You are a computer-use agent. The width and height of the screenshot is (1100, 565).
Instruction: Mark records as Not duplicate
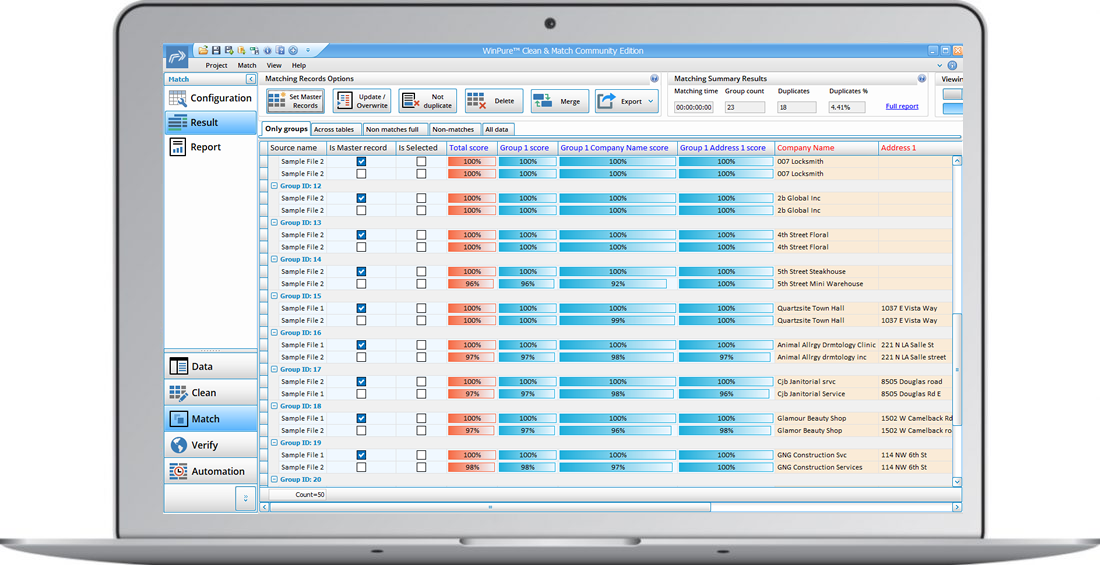click(x=428, y=101)
